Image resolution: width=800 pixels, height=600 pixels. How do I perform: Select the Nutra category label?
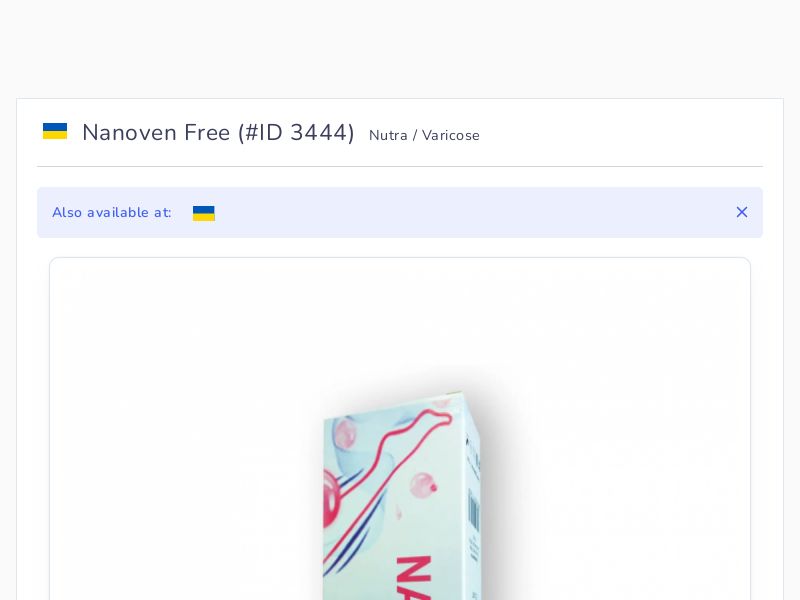click(388, 135)
